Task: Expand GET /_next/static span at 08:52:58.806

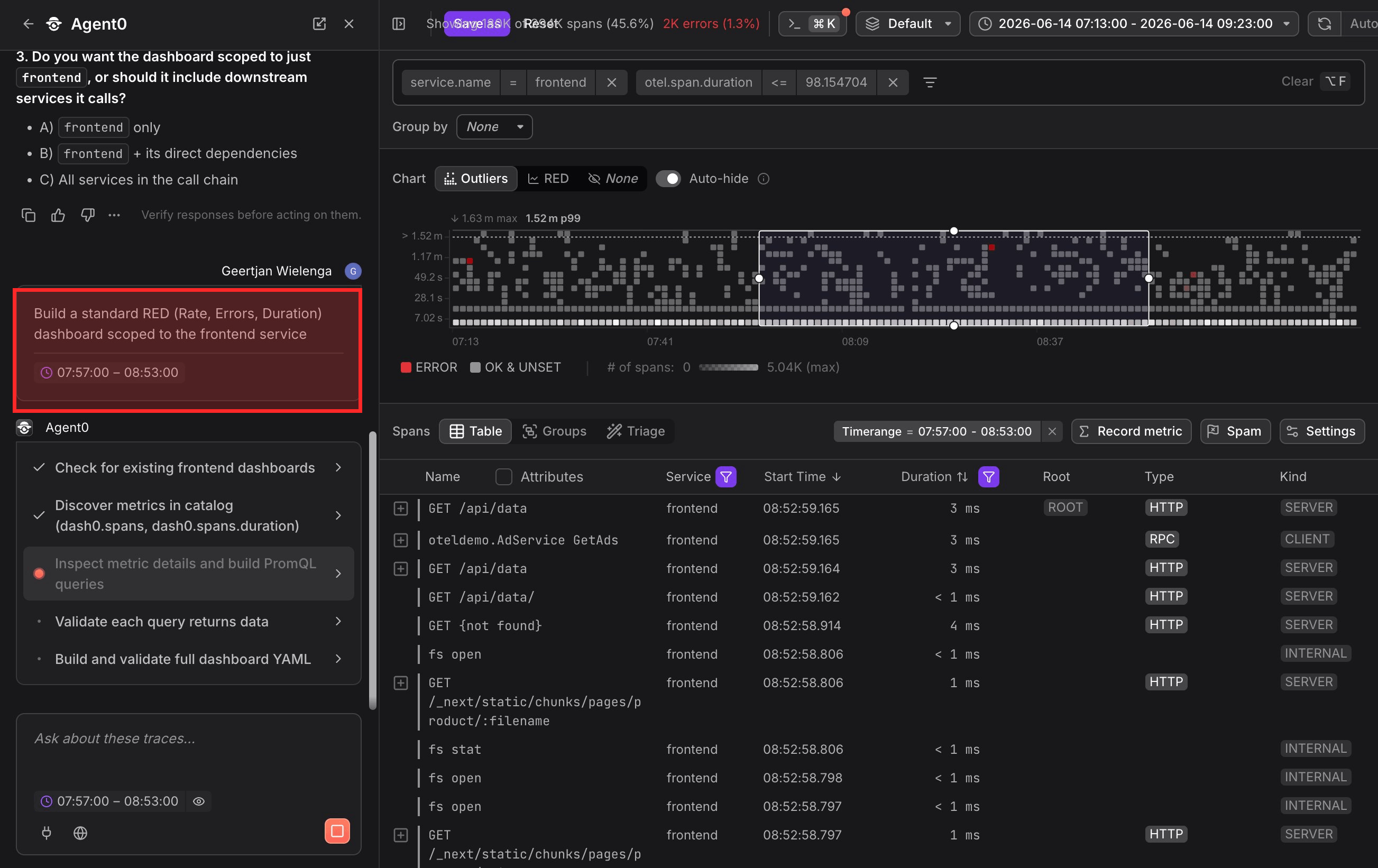Action: 401,682
